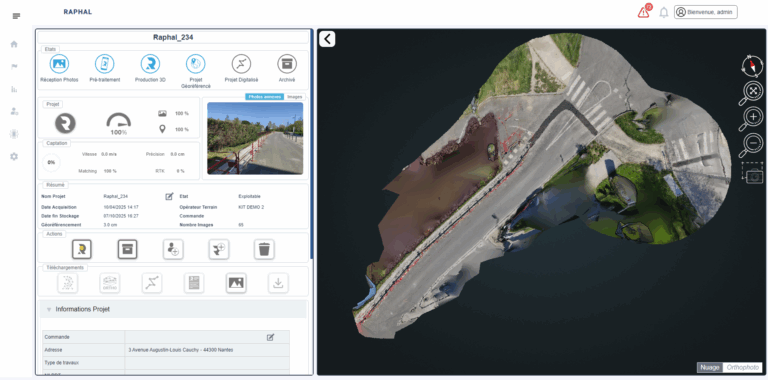Click the RAPHAL logo

coord(77,12)
